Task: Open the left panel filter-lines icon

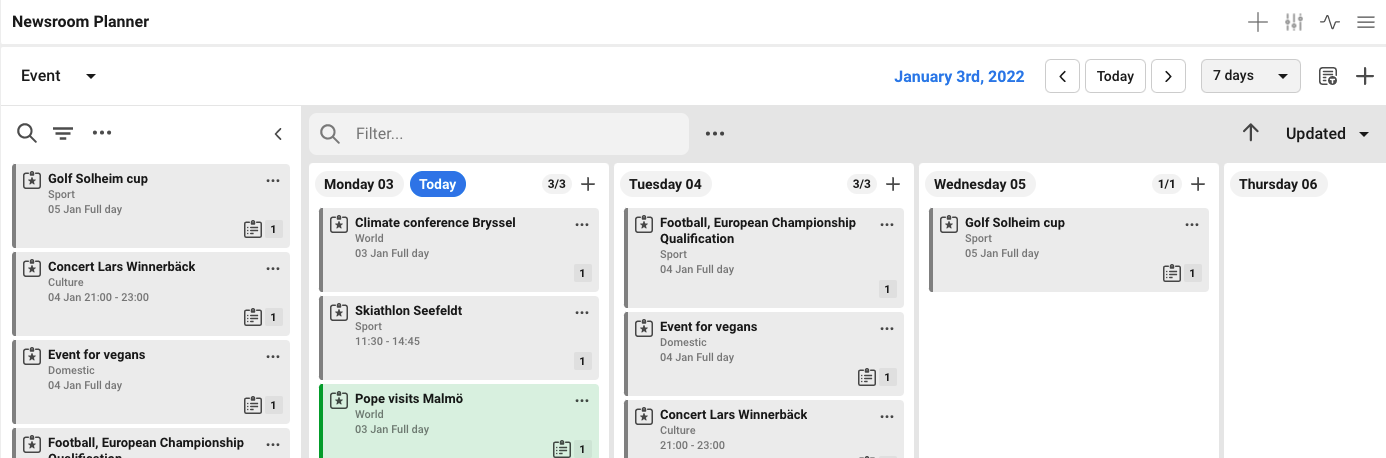Action: [x=63, y=133]
